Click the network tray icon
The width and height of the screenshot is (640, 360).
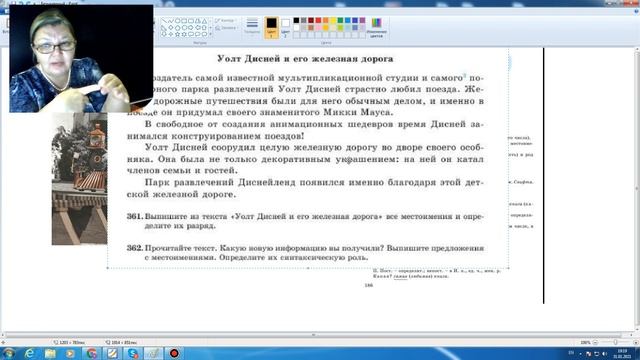[x=596, y=353]
